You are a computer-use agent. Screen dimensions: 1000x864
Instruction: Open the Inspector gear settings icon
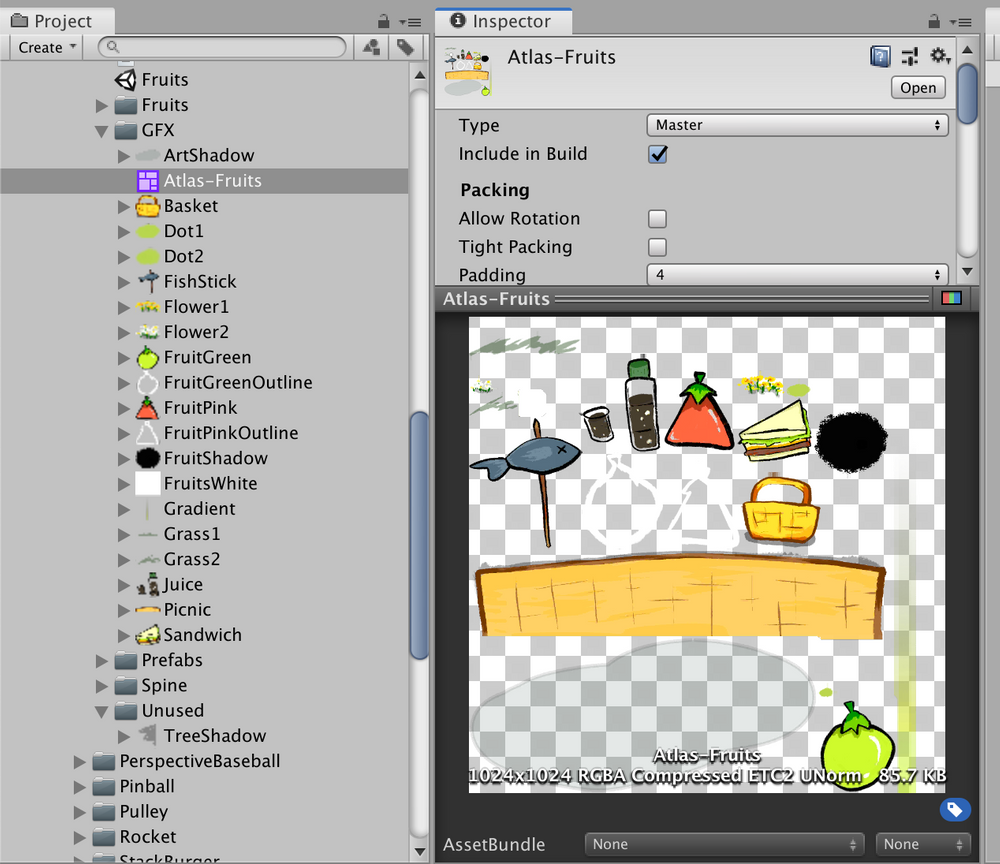pyautogui.click(x=940, y=57)
